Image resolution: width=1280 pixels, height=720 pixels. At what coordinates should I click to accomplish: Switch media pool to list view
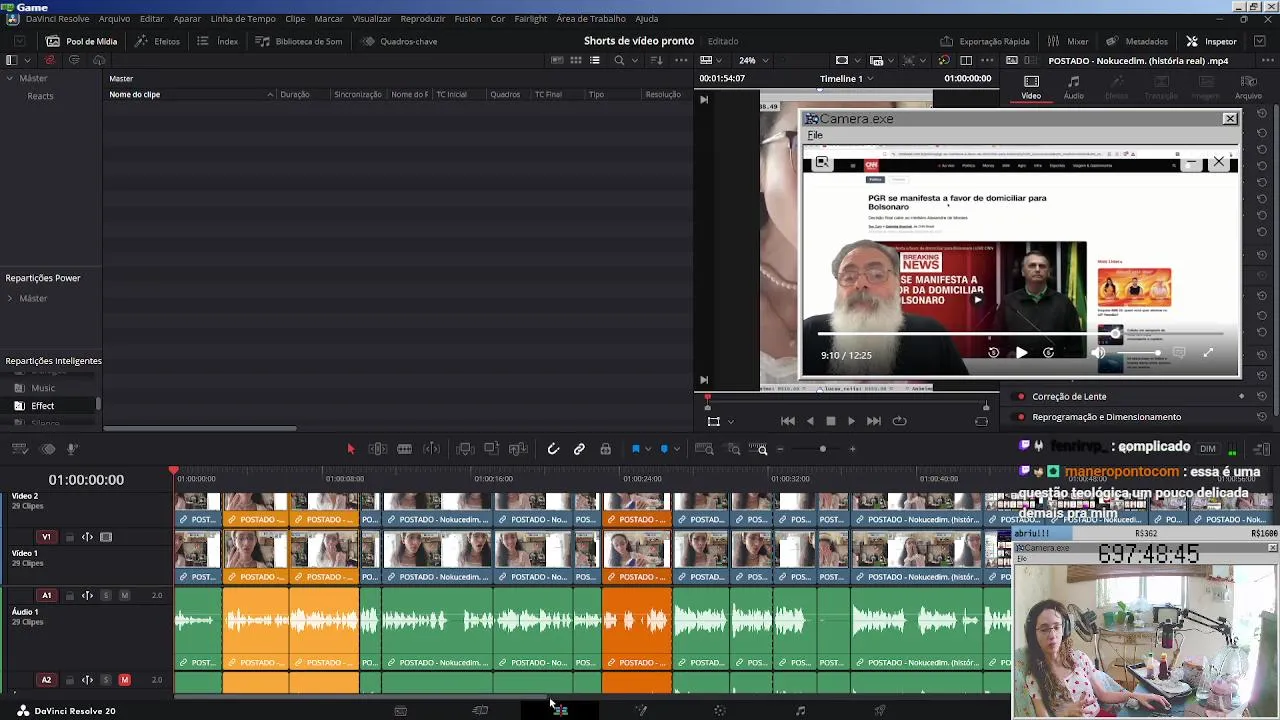[x=595, y=60]
